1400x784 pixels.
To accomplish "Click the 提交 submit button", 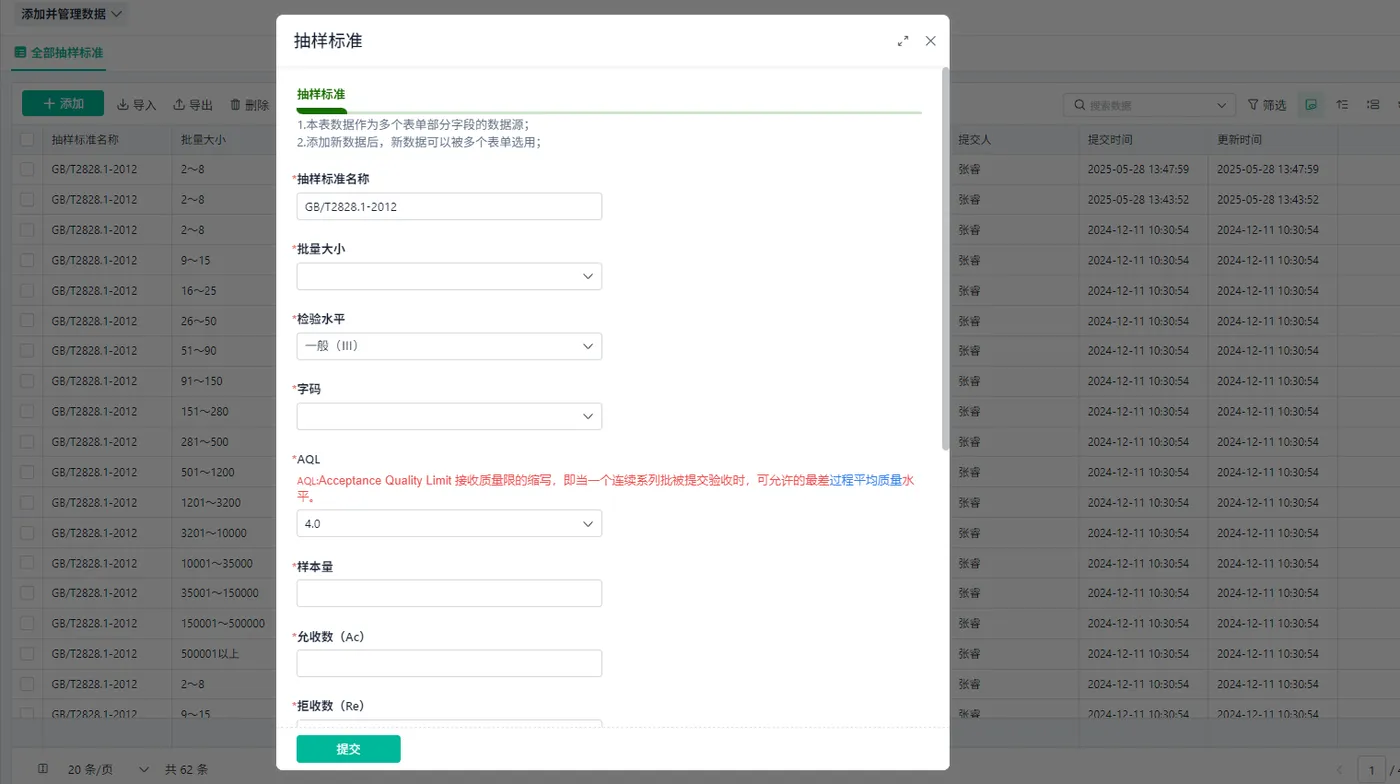I will click(348, 749).
